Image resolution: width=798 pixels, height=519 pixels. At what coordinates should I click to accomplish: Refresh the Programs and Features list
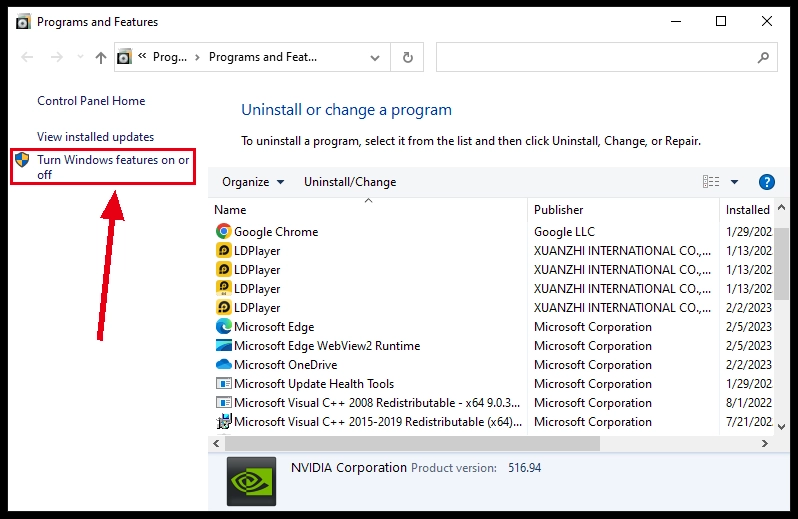point(408,57)
